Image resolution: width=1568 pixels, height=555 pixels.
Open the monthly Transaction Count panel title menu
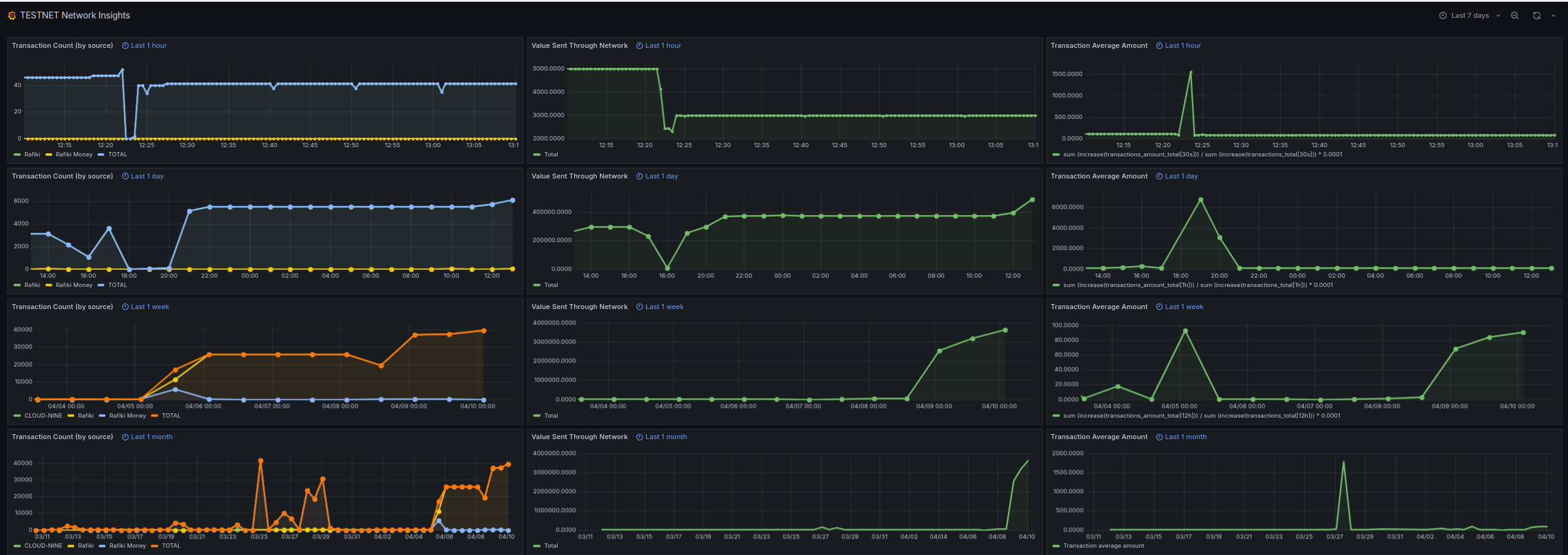[63, 437]
